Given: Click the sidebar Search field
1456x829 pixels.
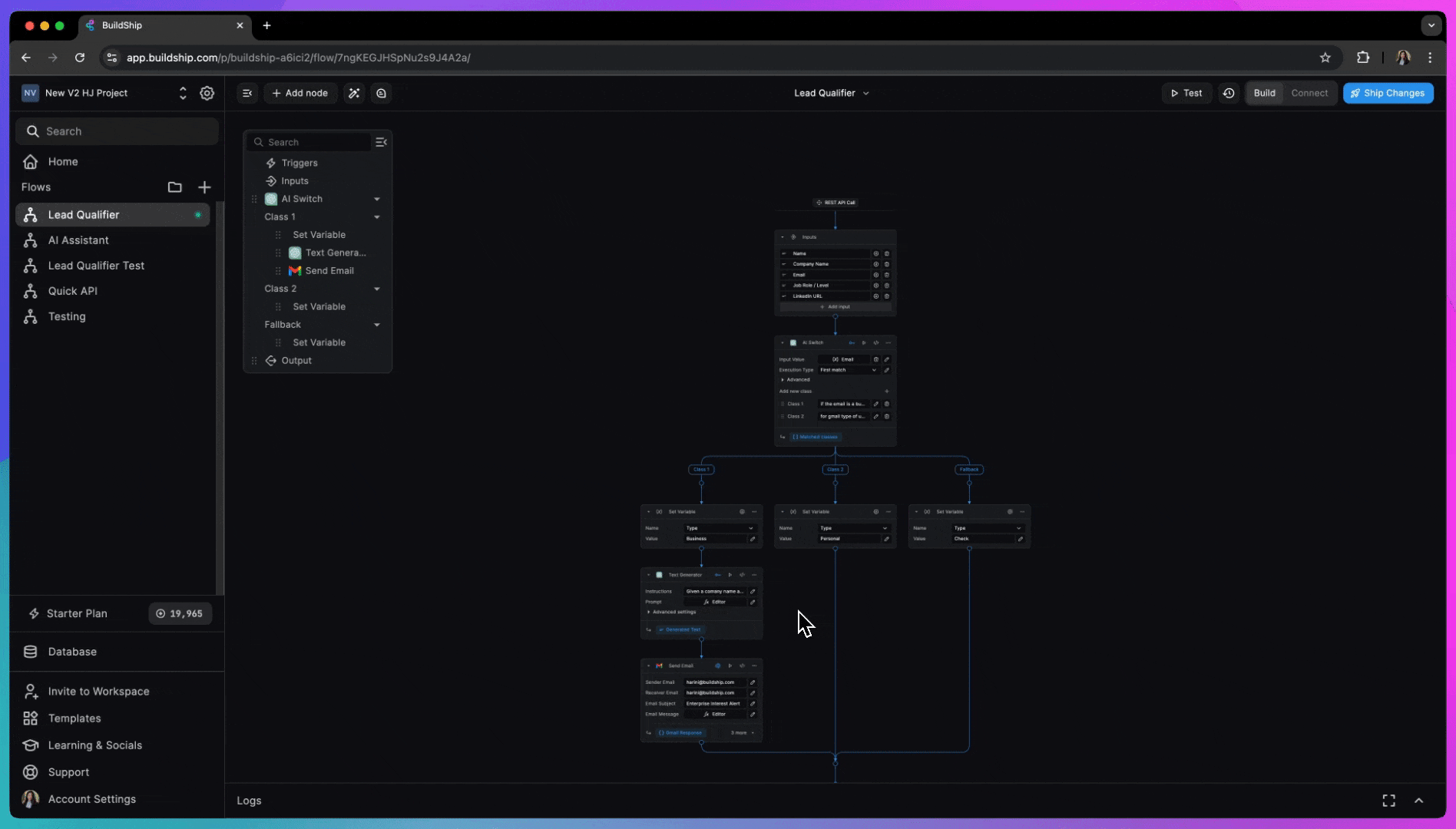Looking at the screenshot, I should (117, 131).
